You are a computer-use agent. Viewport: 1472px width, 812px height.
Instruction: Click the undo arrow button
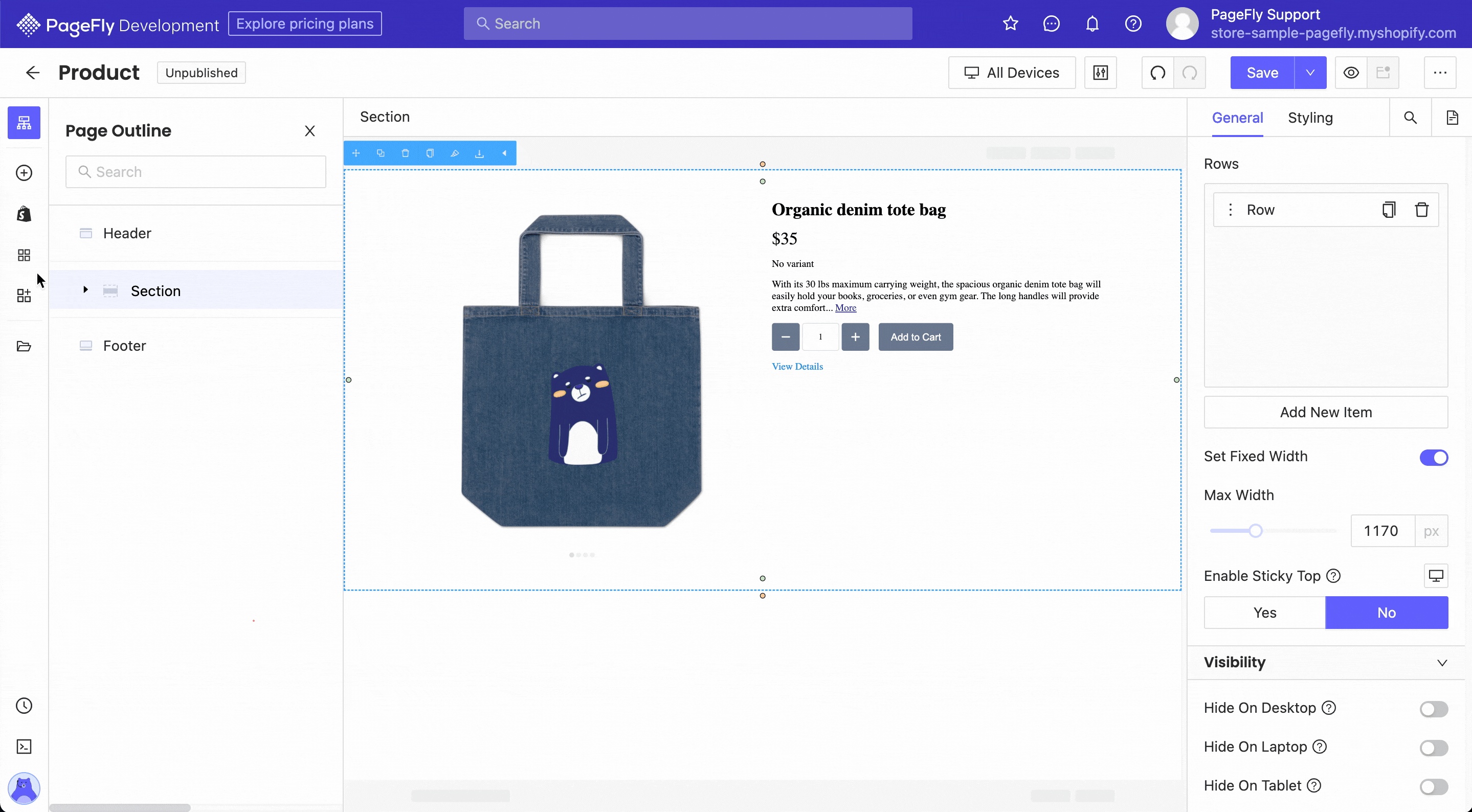pyautogui.click(x=1158, y=73)
